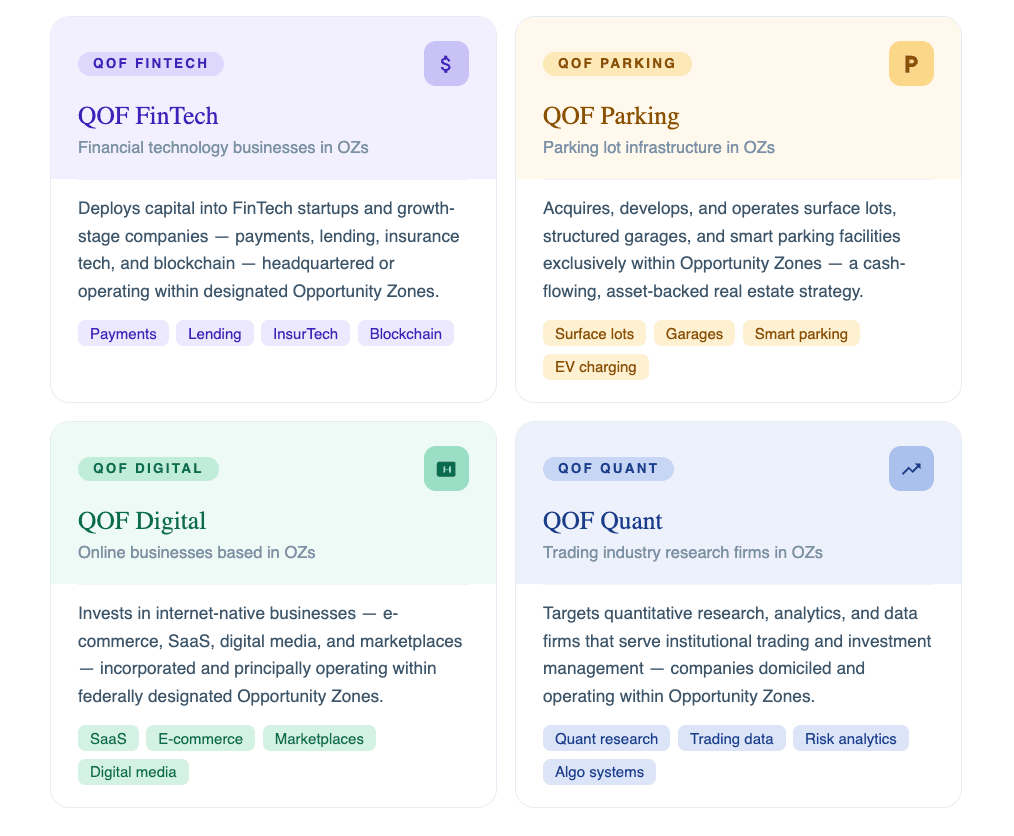Click the dollar sign icon on FinTech card
The image size is (1014, 836).
pos(446,64)
